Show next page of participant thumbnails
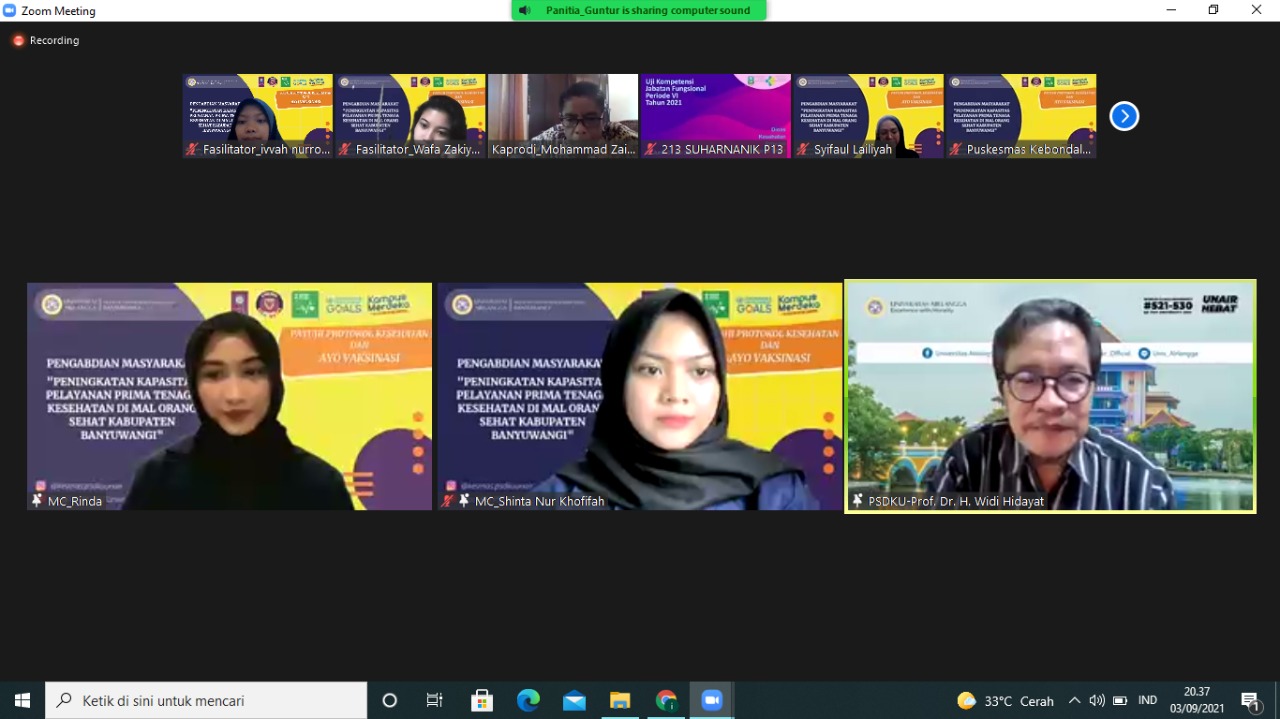The height and width of the screenshot is (719, 1280). (1124, 116)
